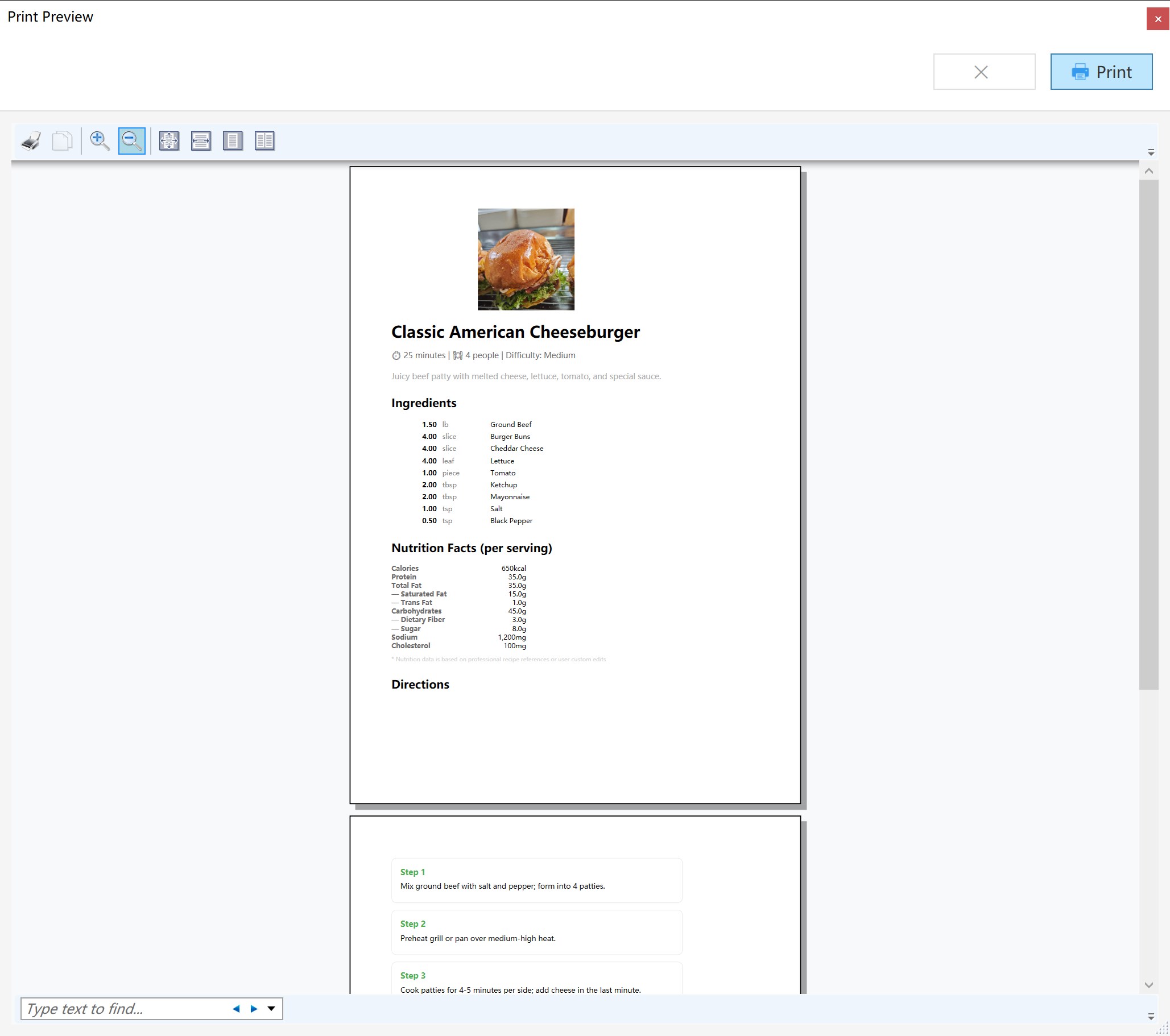This screenshot has height=1036, width=1170.
Task: Find previous match with the left arrow
Action: click(236, 1009)
